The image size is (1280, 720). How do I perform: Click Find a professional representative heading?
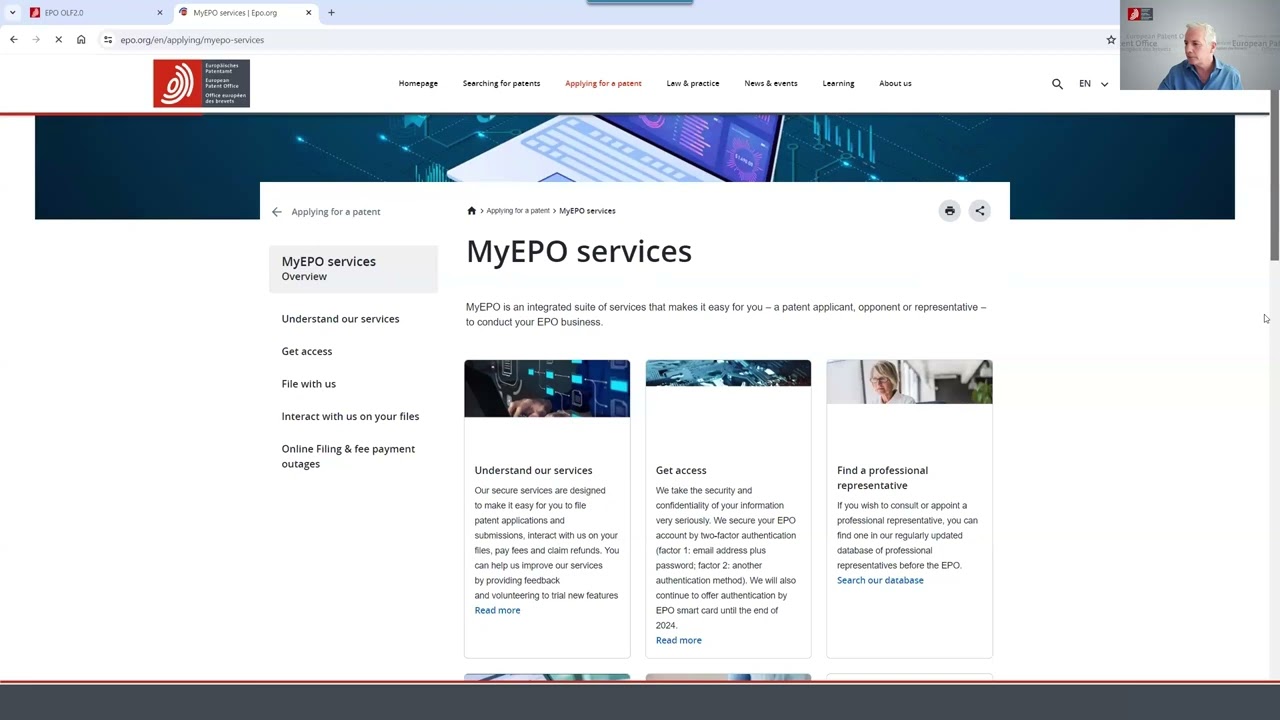click(883, 478)
